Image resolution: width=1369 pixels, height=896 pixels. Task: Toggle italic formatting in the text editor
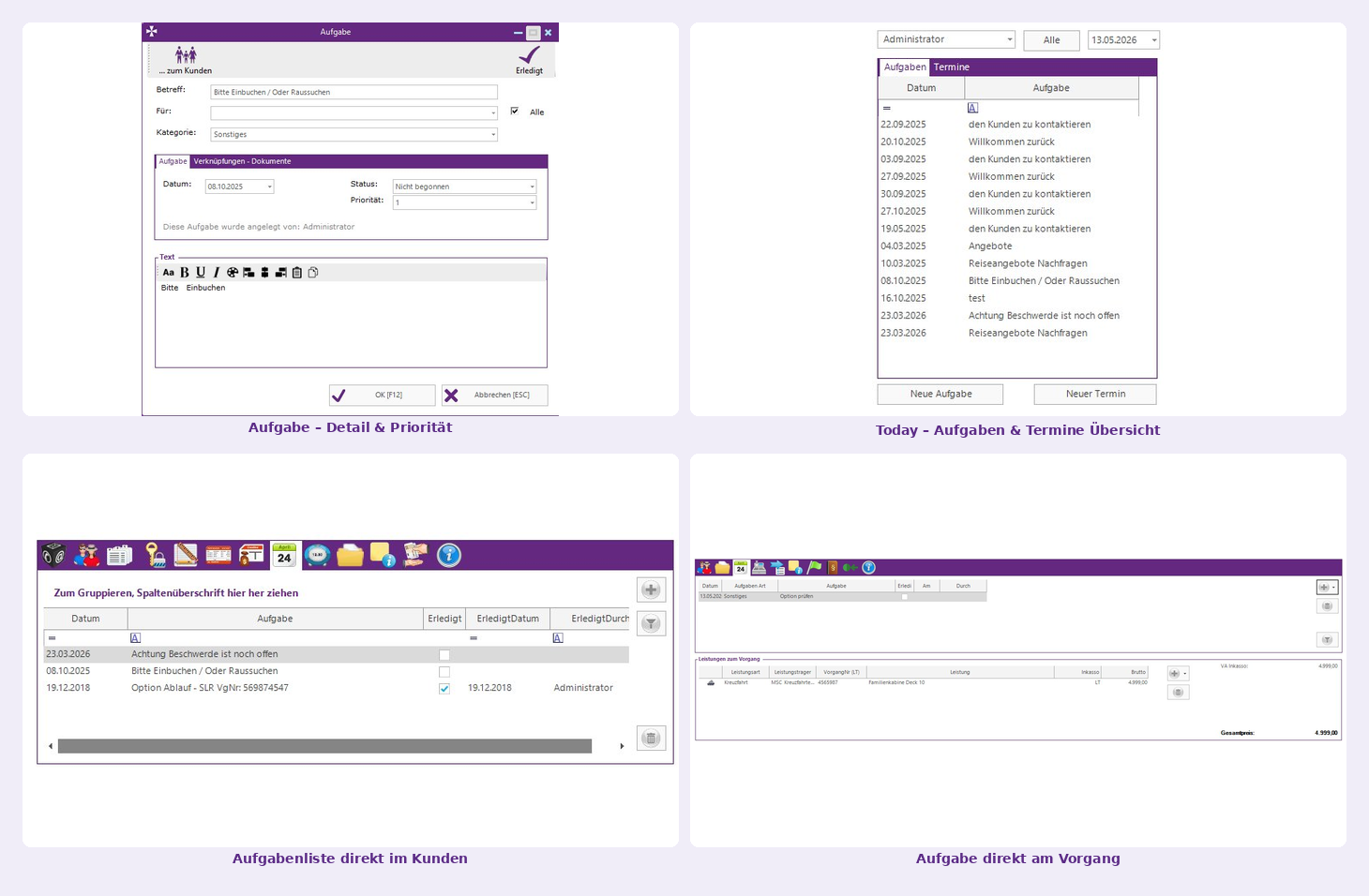[217, 272]
